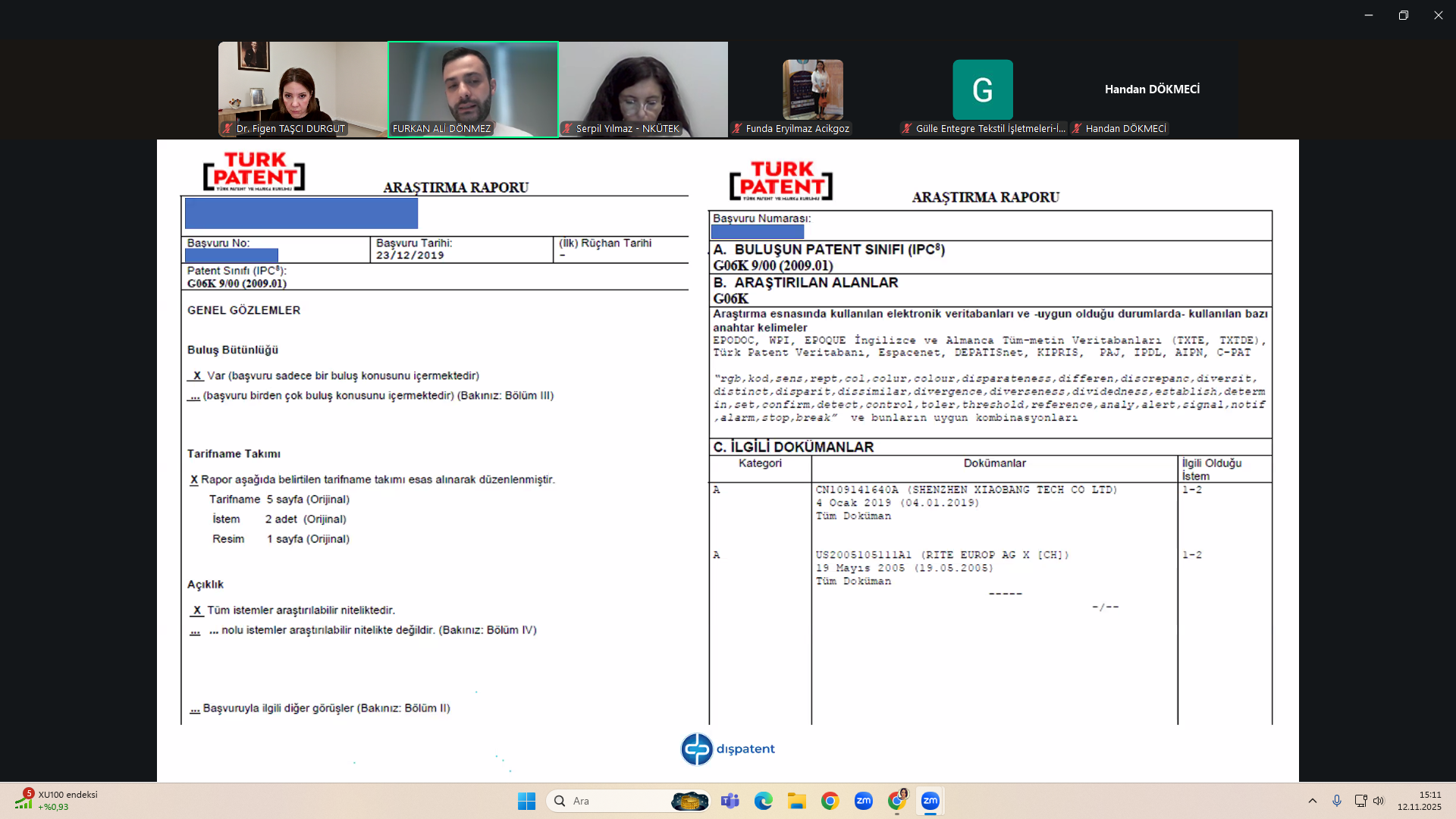Click the Google Chrome taskbar icon

(x=830, y=801)
